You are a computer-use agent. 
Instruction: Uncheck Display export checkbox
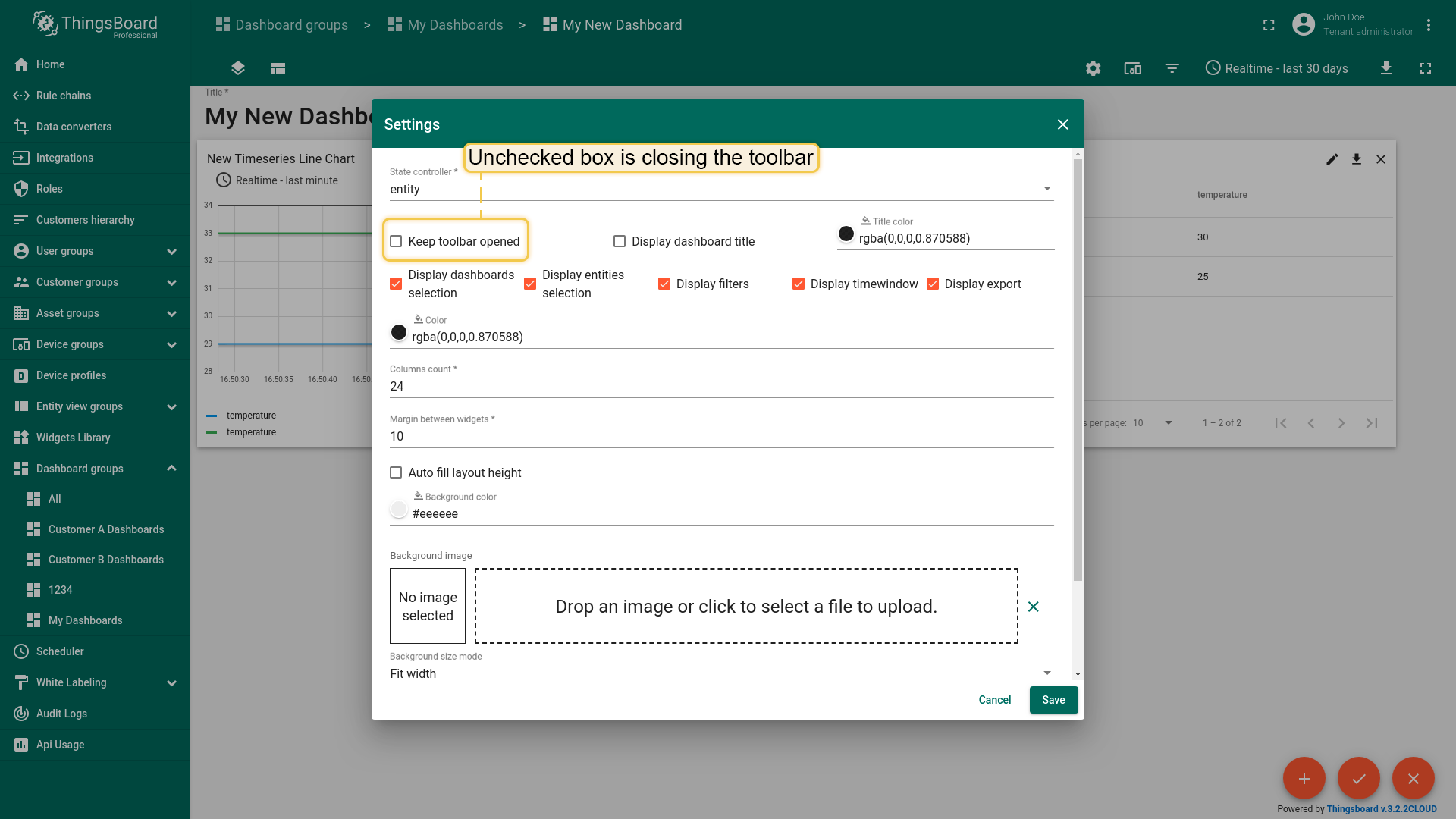pyautogui.click(x=933, y=284)
